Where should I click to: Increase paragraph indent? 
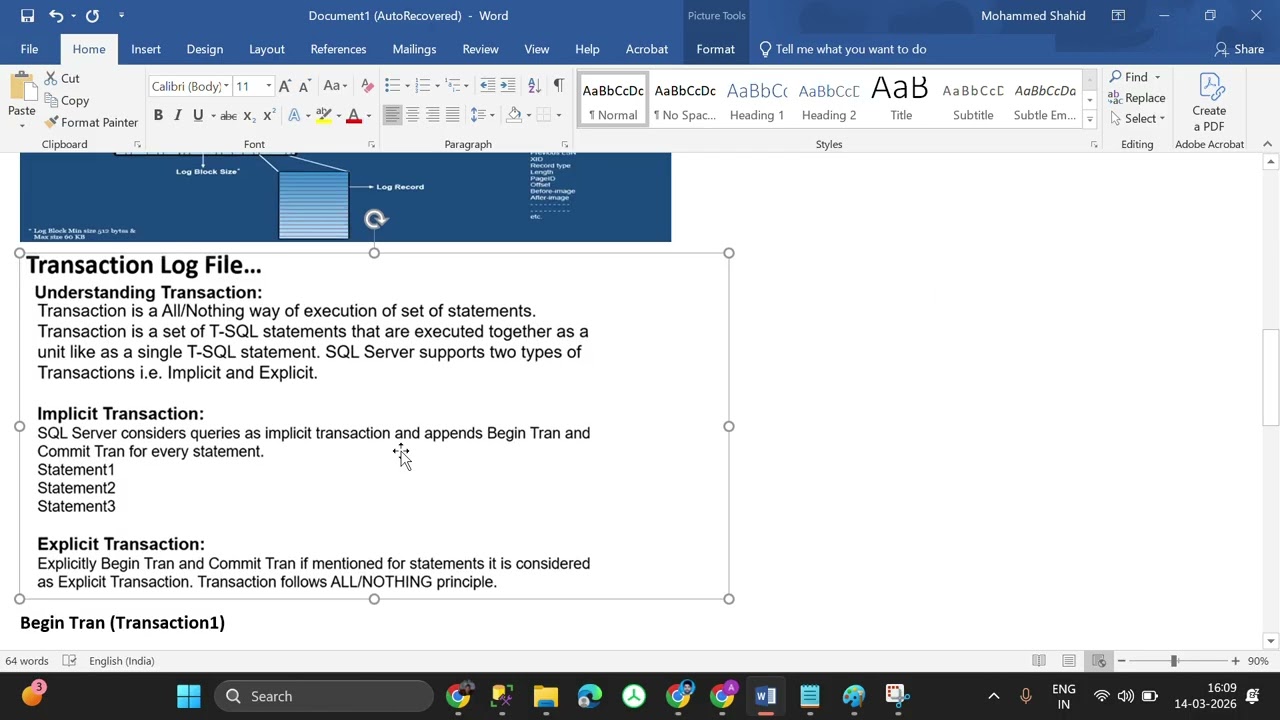click(x=508, y=86)
